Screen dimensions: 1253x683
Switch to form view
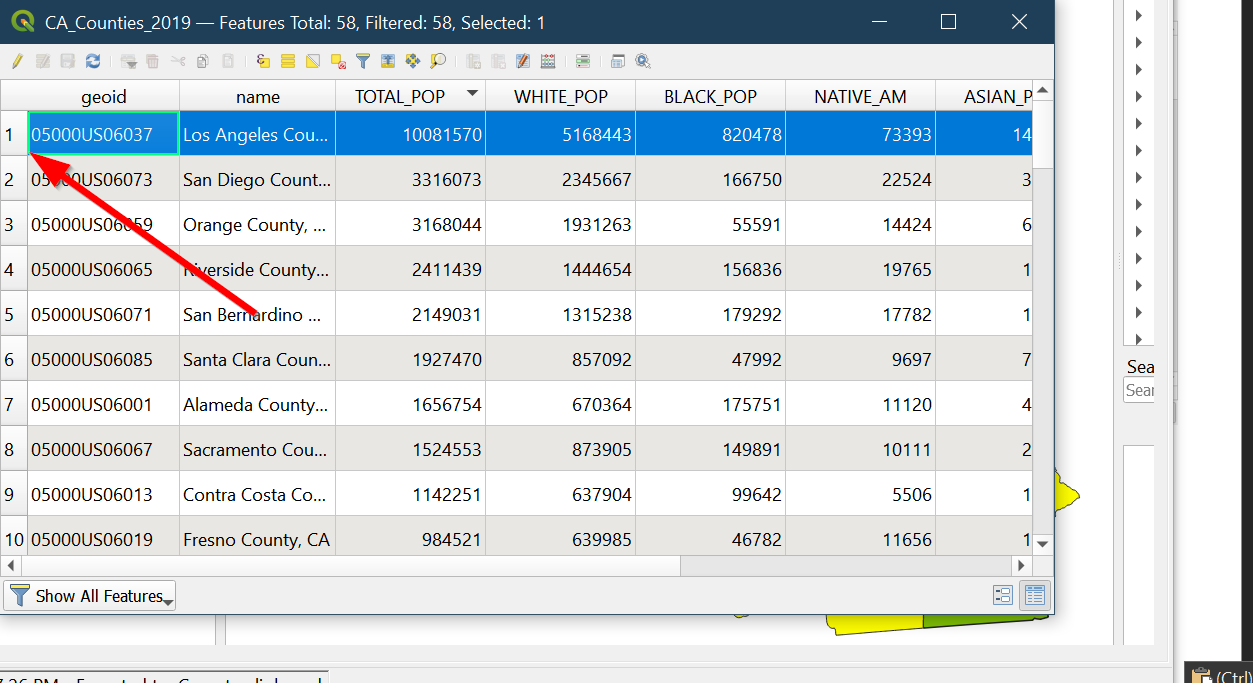(x=1003, y=596)
